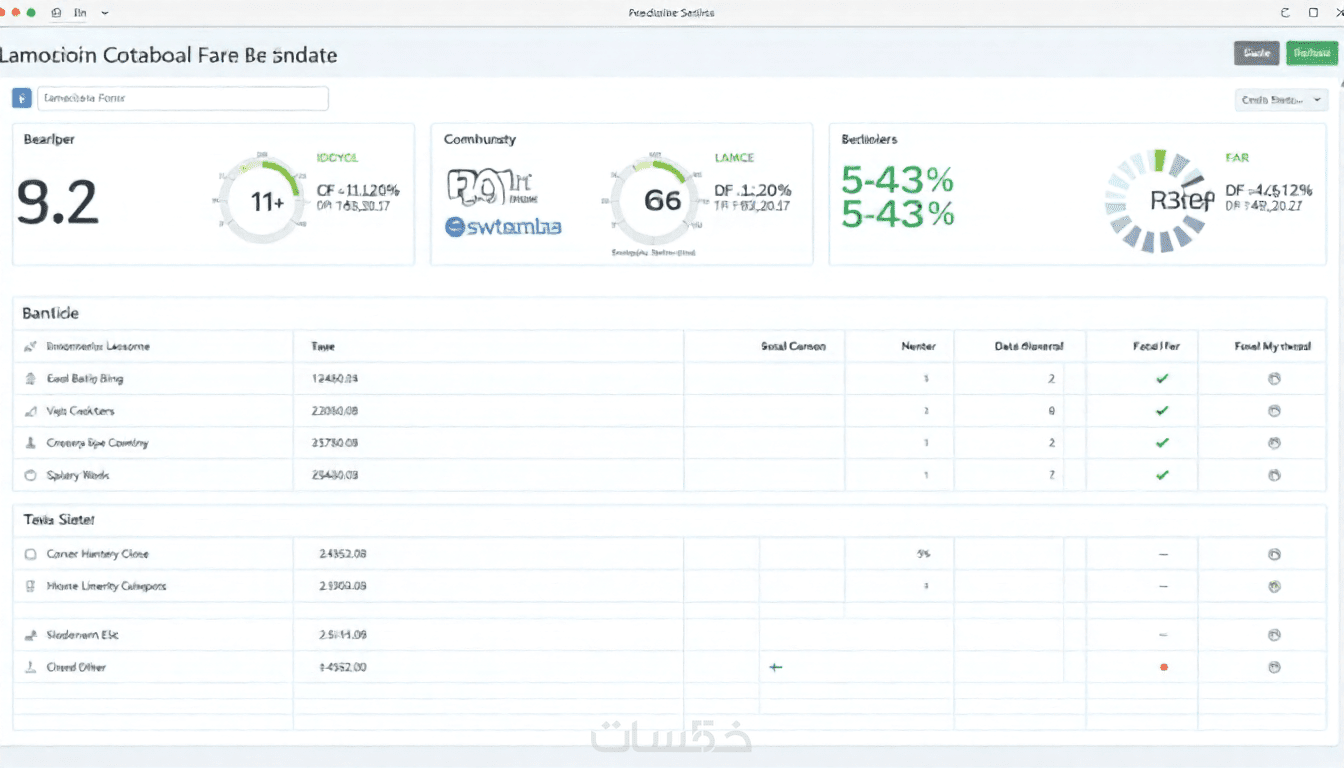The width and height of the screenshot is (1344, 768).
Task: Click the red status dot in the last row
Action: click(1163, 667)
